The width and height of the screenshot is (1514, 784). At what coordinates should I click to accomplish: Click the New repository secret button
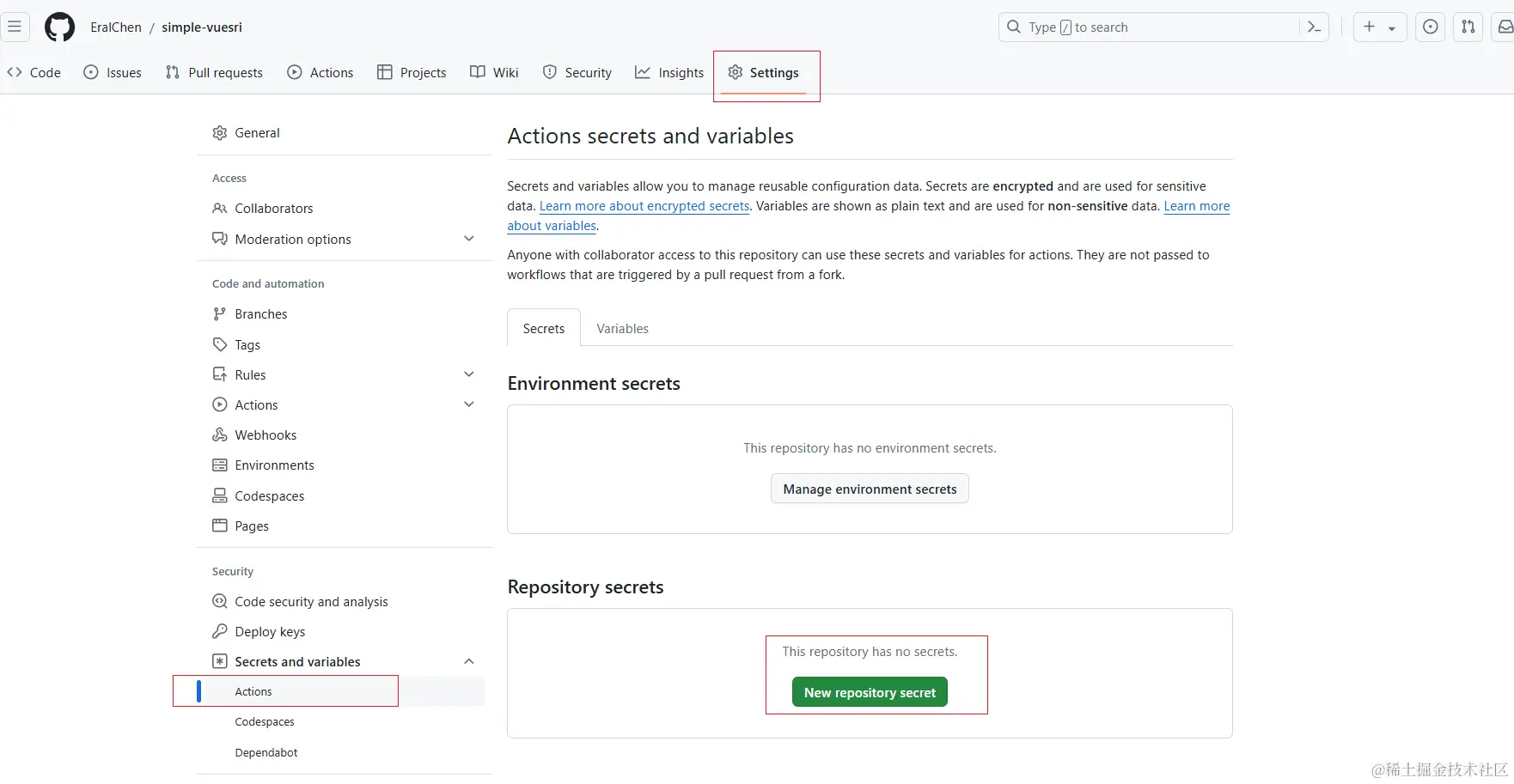coord(870,693)
